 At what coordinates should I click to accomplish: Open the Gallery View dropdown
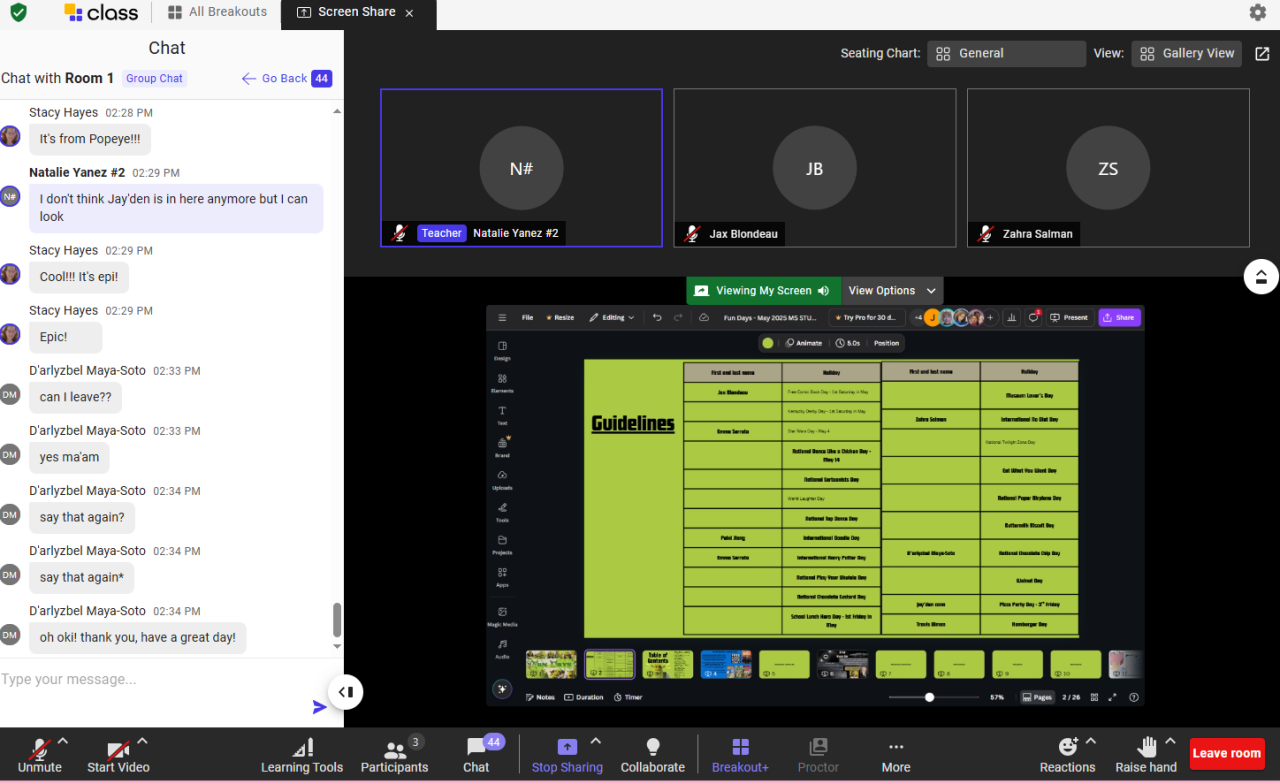tap(1186, 54)
